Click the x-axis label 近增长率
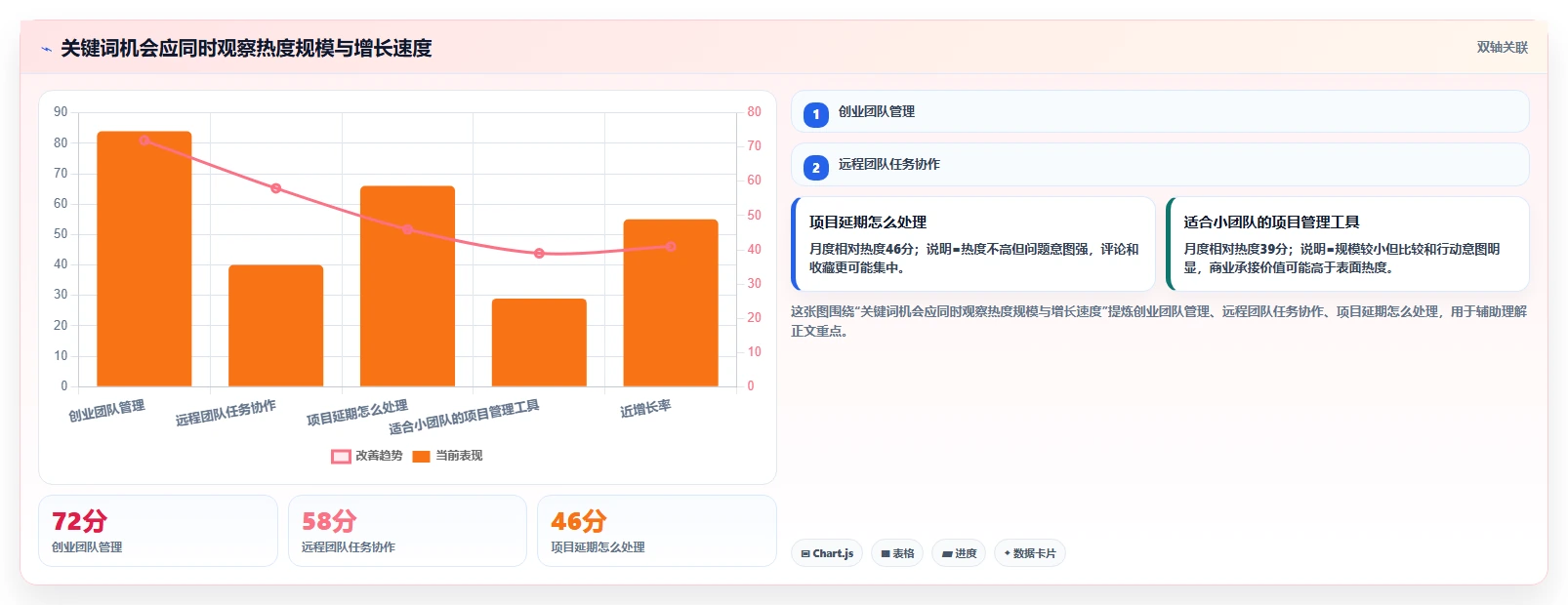 645,409
